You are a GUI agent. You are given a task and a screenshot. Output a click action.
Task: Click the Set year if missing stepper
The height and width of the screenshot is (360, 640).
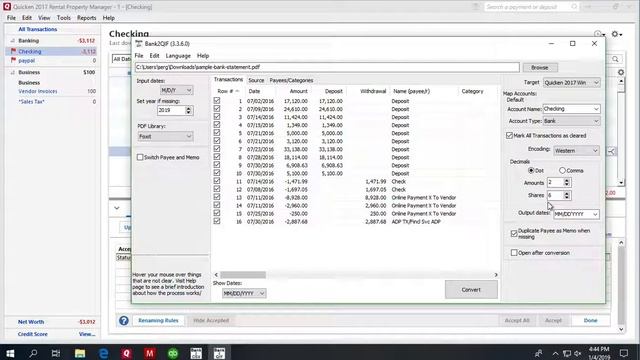[188, 110]
